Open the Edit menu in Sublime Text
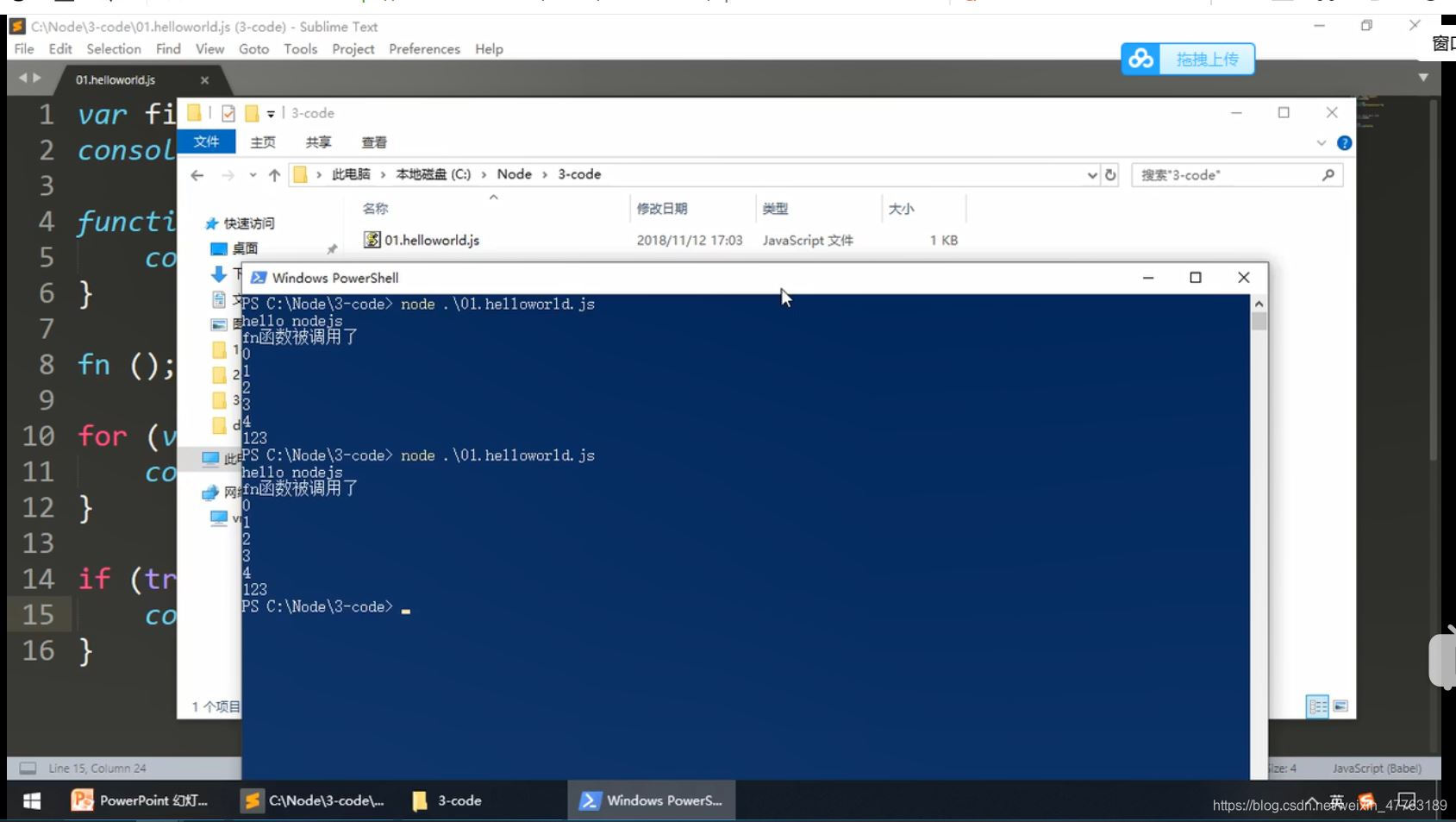Screen dimensions: 1456x822 pyautogui.click(x=60, y=49)
